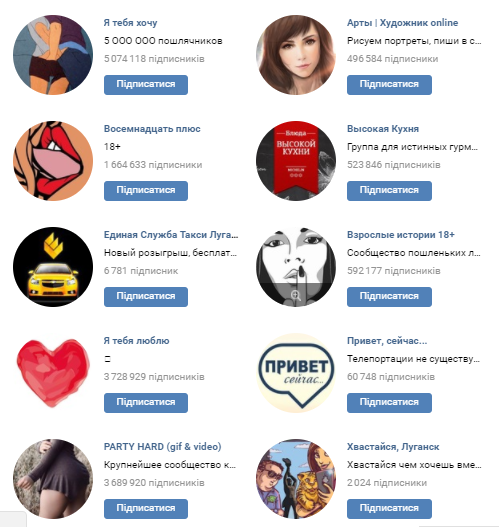The image size is (499, 527).
Task: Subscribe to PARTY HARD (gif & video)
Action: point(146,509)
